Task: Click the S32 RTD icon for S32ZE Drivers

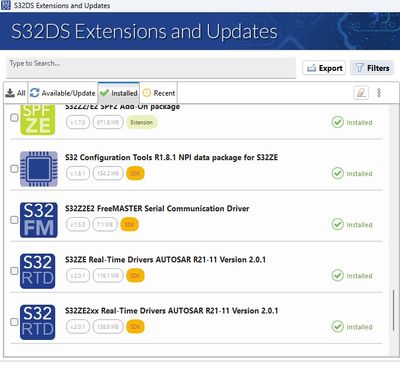Action: coord(38,271)
